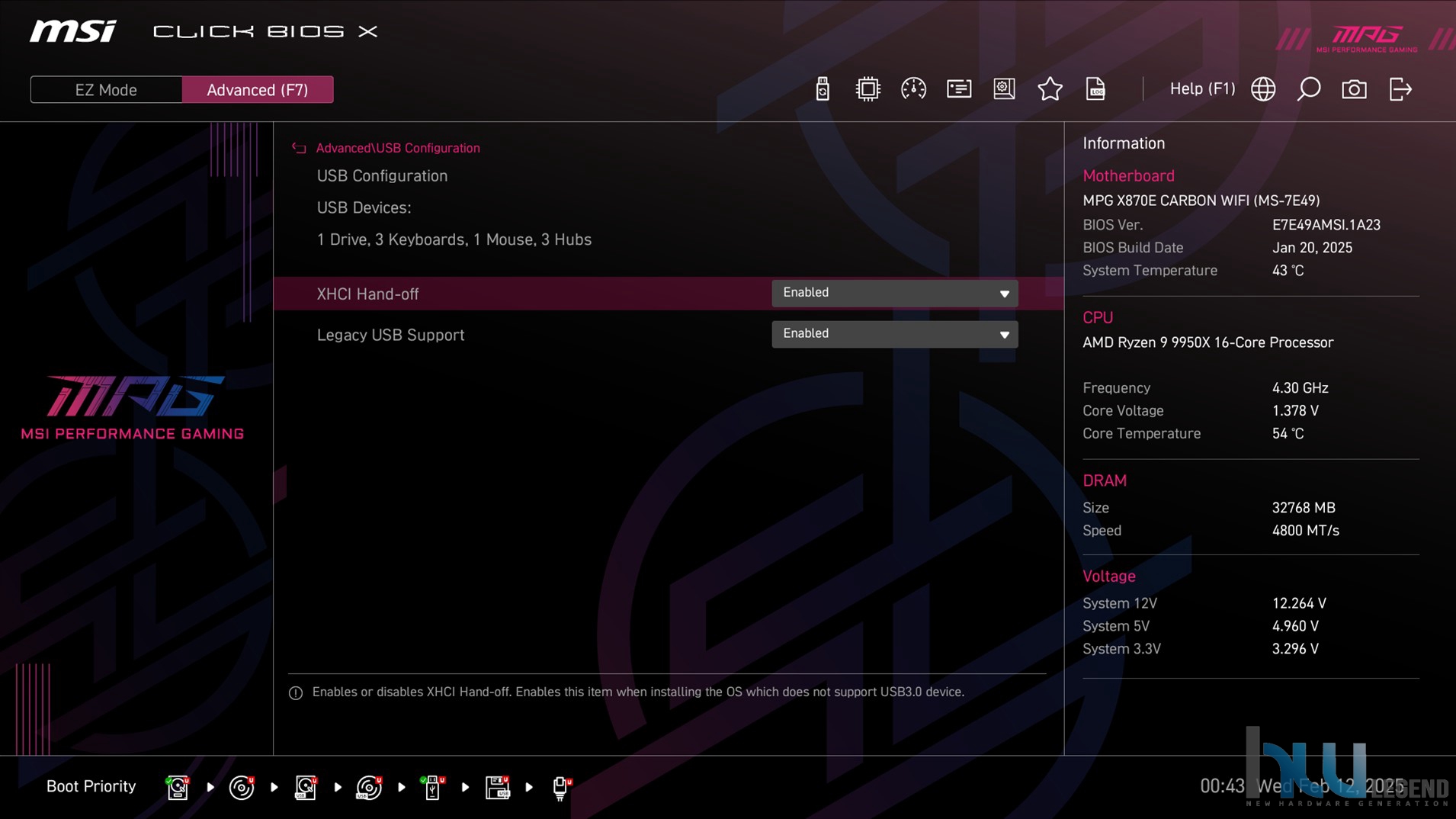The image size is (1456, 819).
Task: Click System 3.3V value 3.296 V
Action: tap(1294, 649)
